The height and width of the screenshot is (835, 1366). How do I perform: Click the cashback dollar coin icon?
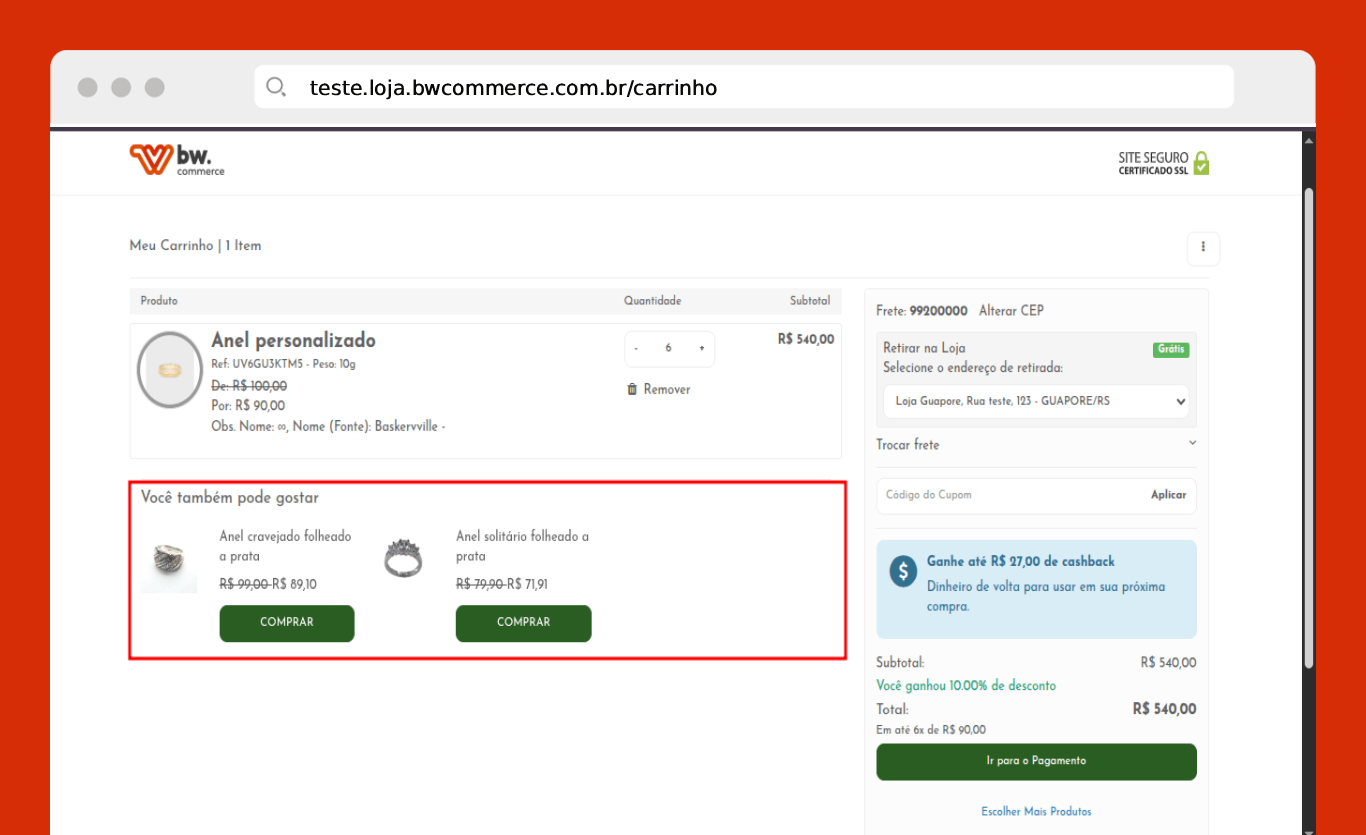pos(903,571)
